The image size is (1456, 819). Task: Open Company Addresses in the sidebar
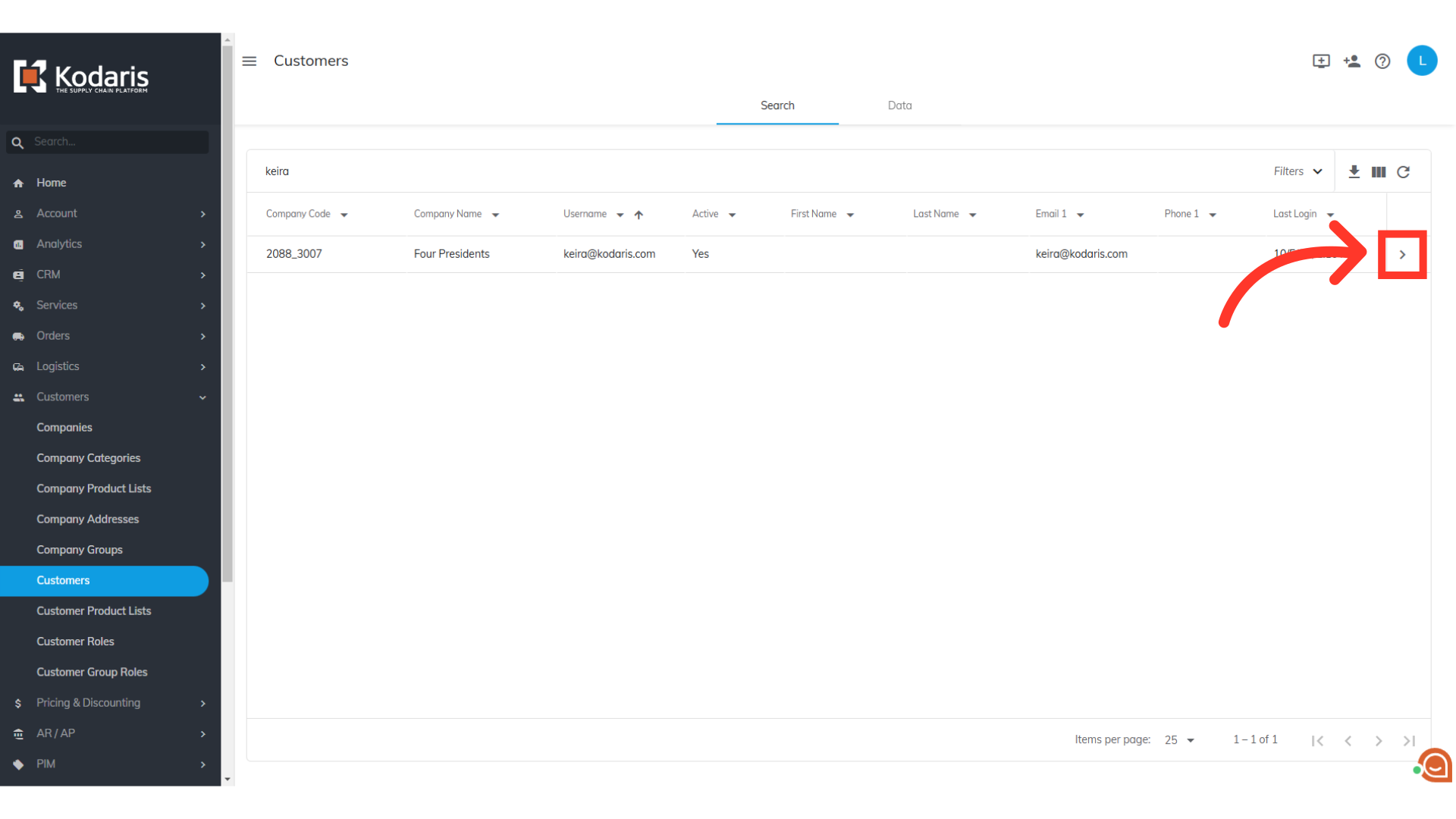click(x=88, y=519)
